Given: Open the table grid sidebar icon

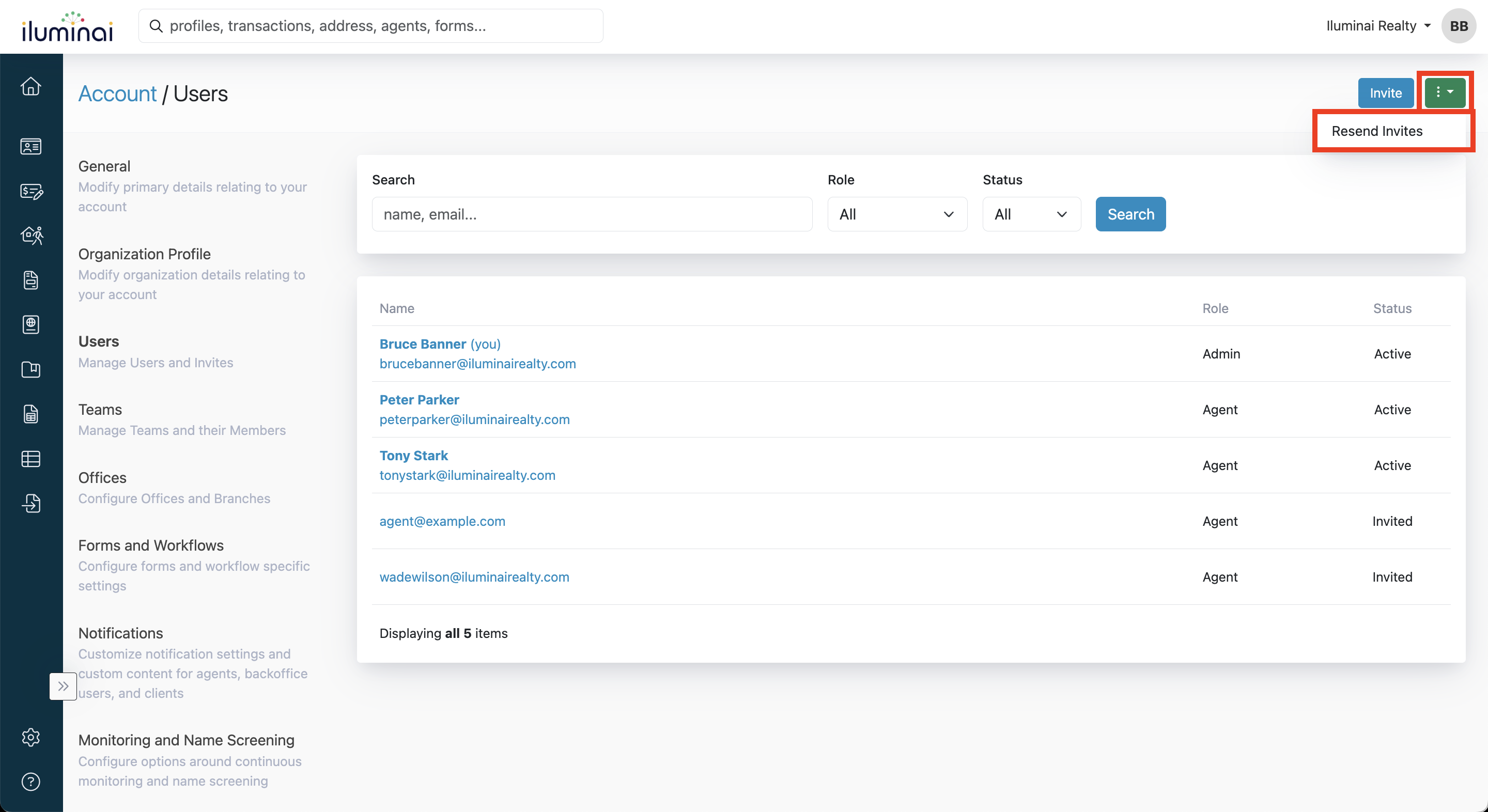Looking at the screenshot, I should [x=30, y=459].
